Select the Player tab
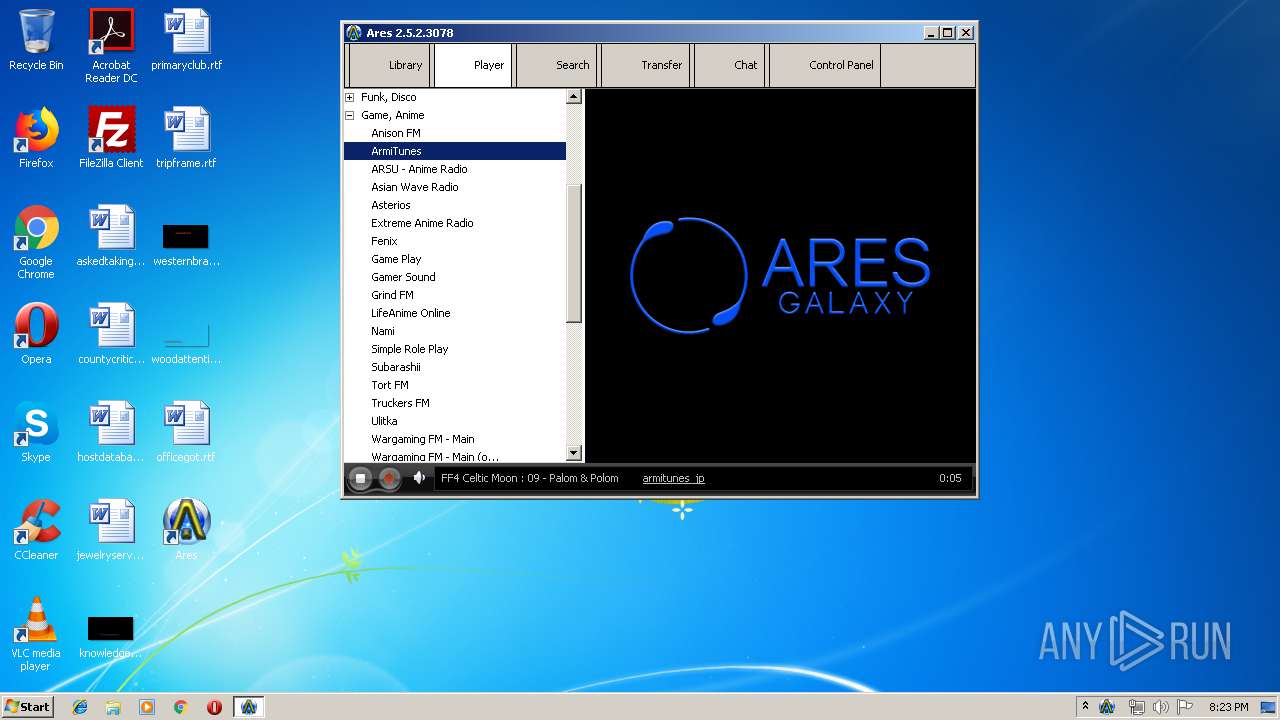 [473, 65]
